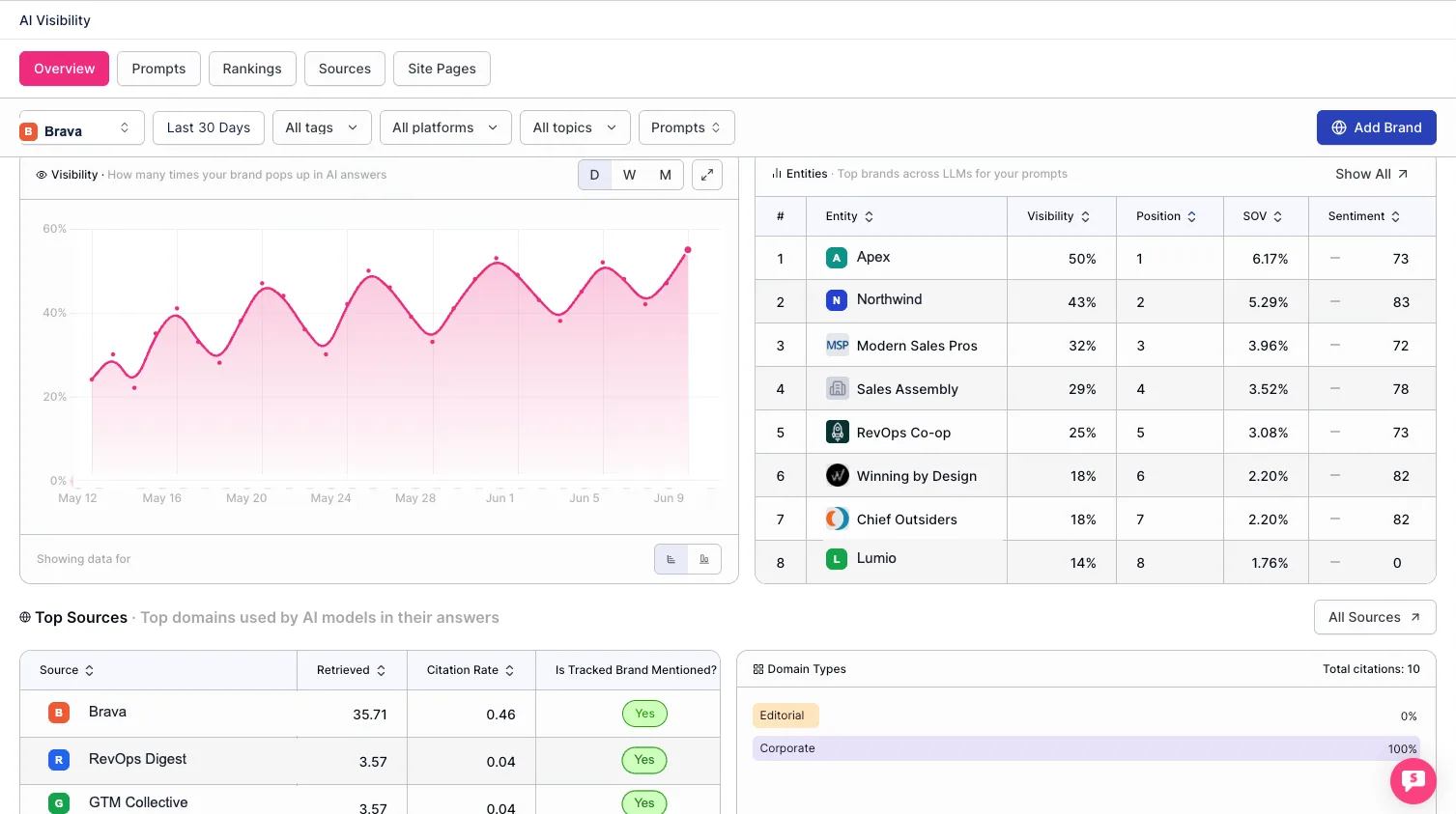The height and width of the screenshot is (814, 1456).
Task: Switch chart to vertical bar view icon
Action: (x=704, y=559)
